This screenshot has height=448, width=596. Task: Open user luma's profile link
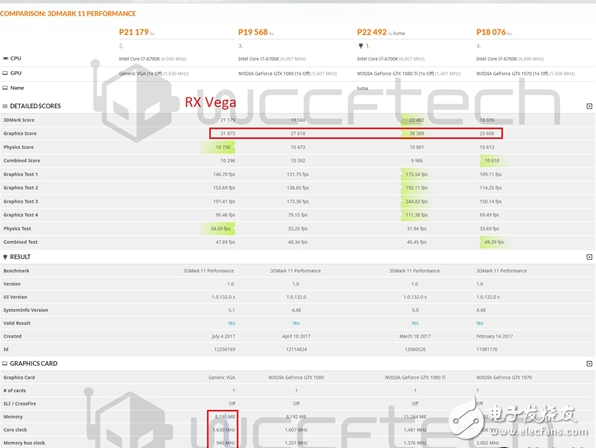pos(399,33)
